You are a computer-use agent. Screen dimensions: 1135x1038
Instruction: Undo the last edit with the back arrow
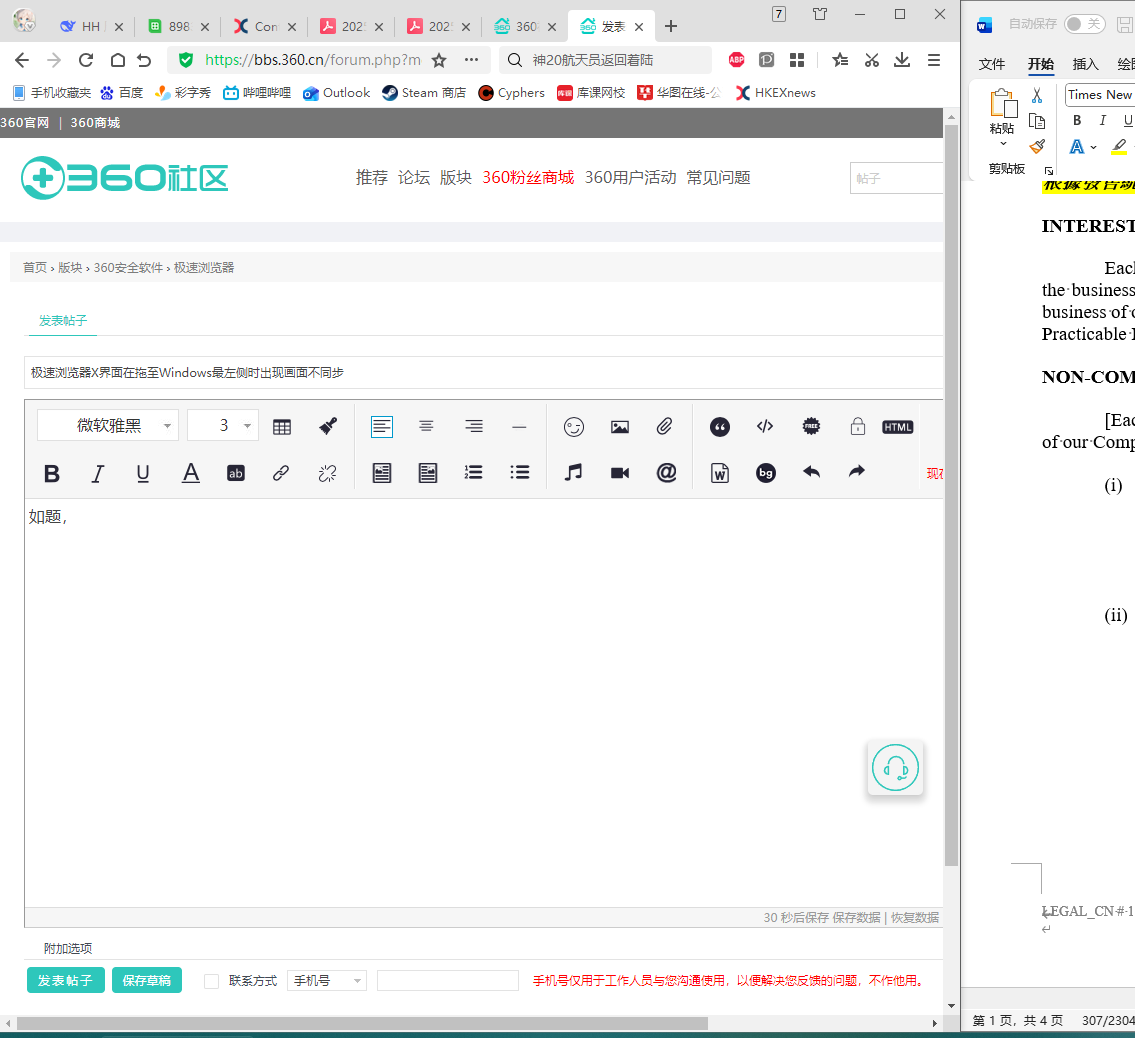811,472
